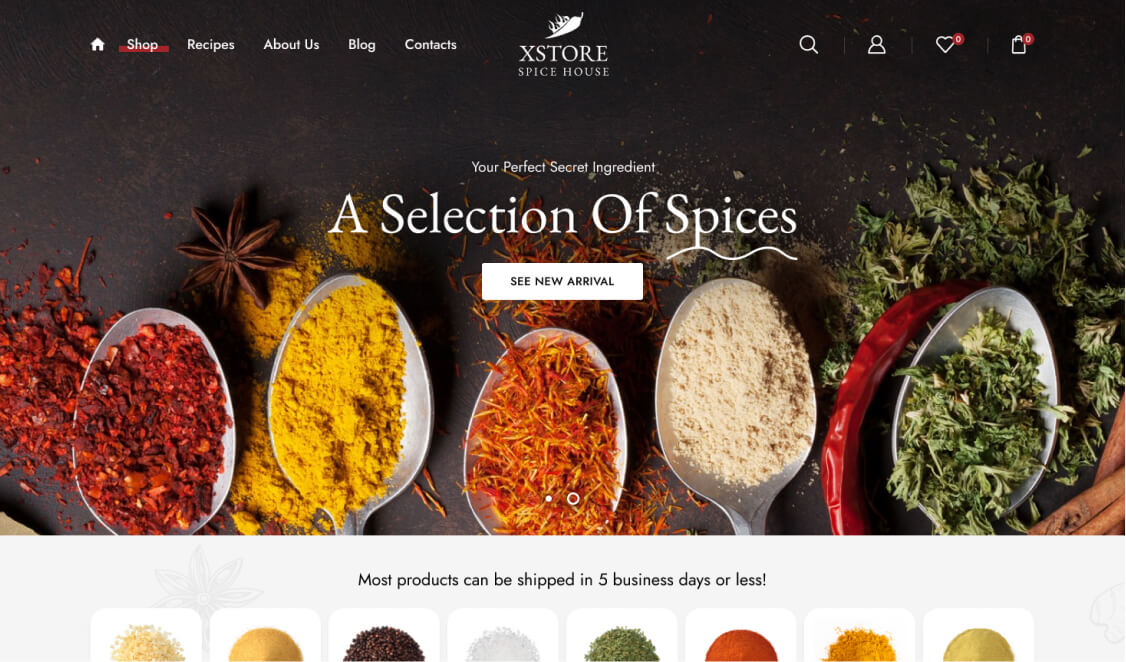Navigate to the About Us page

point(291,45)
